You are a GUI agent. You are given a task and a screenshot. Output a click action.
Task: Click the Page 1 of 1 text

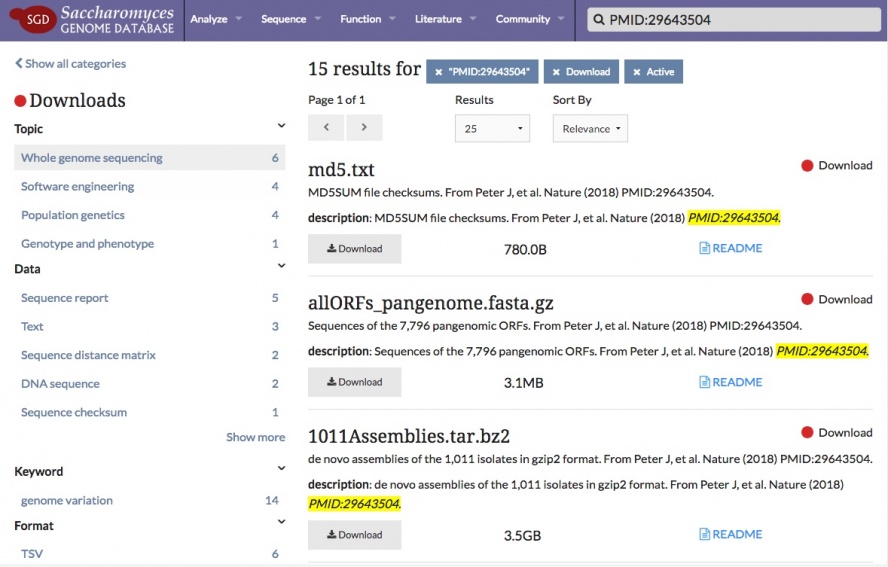[x=336, y=100]
